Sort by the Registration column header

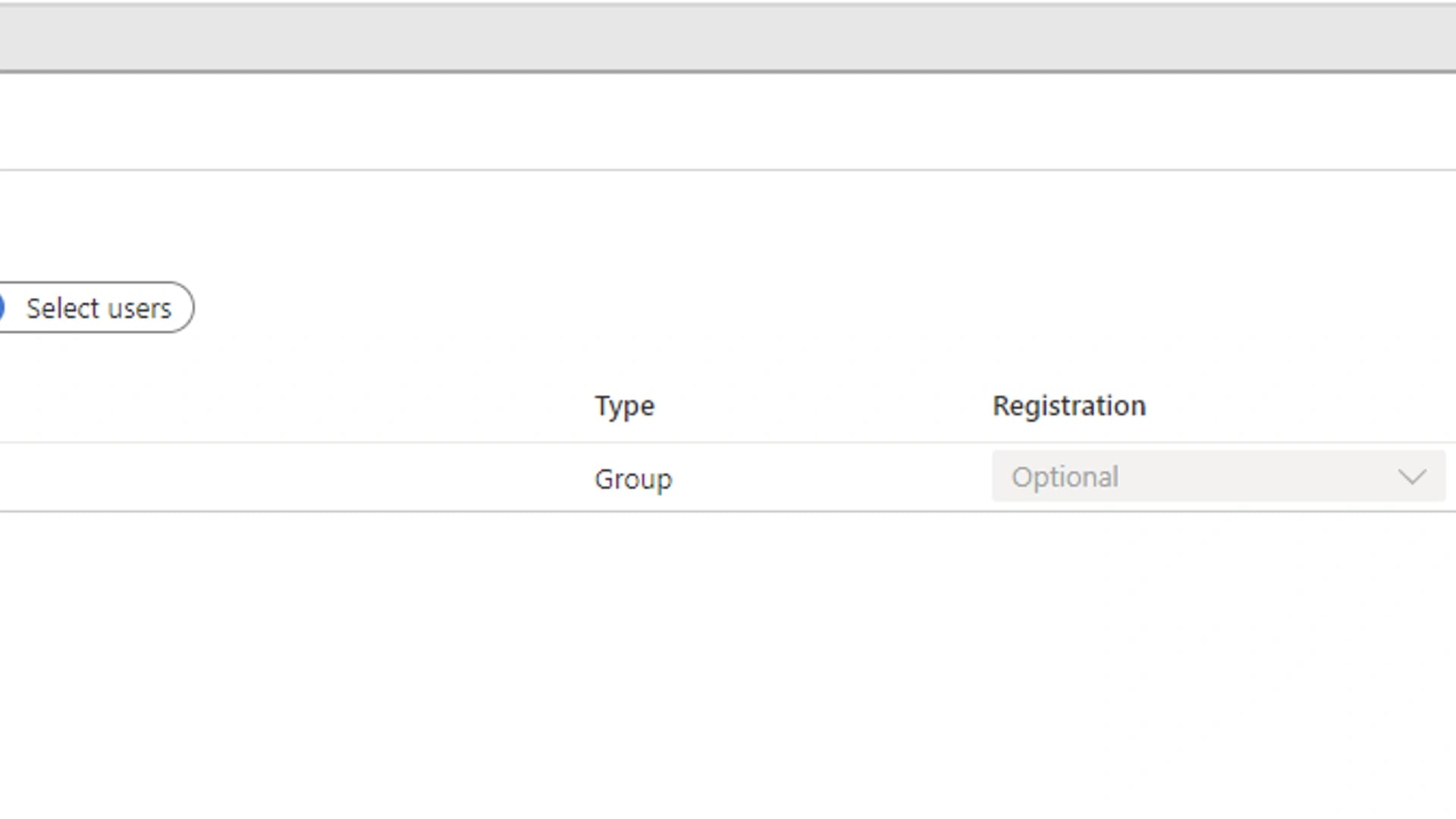1068,406
